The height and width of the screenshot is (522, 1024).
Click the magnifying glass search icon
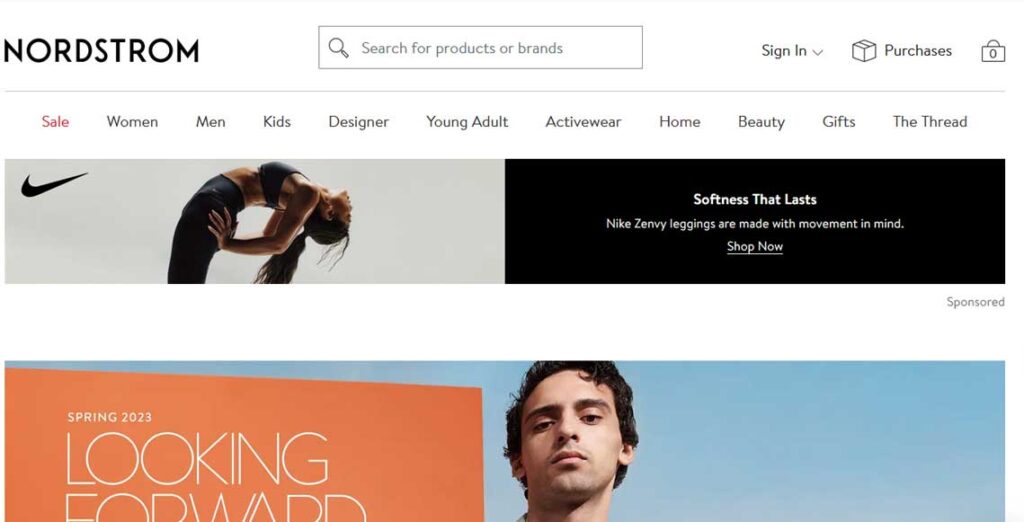pyautogui.click(x=338, y=48)
